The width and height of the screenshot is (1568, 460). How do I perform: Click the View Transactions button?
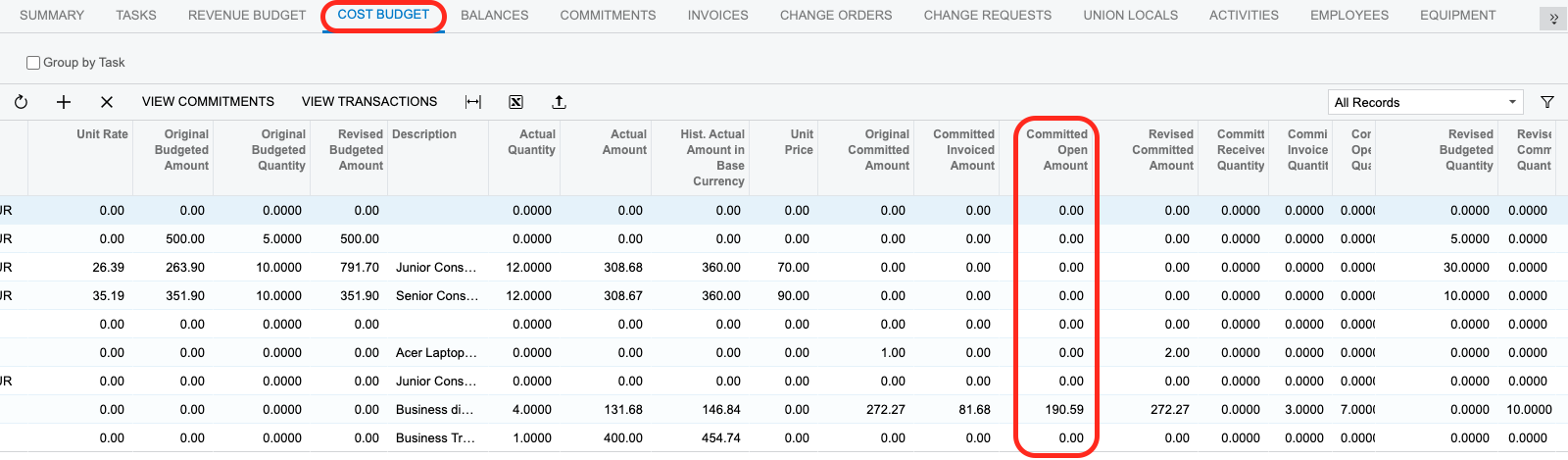(x=369, y=102)
